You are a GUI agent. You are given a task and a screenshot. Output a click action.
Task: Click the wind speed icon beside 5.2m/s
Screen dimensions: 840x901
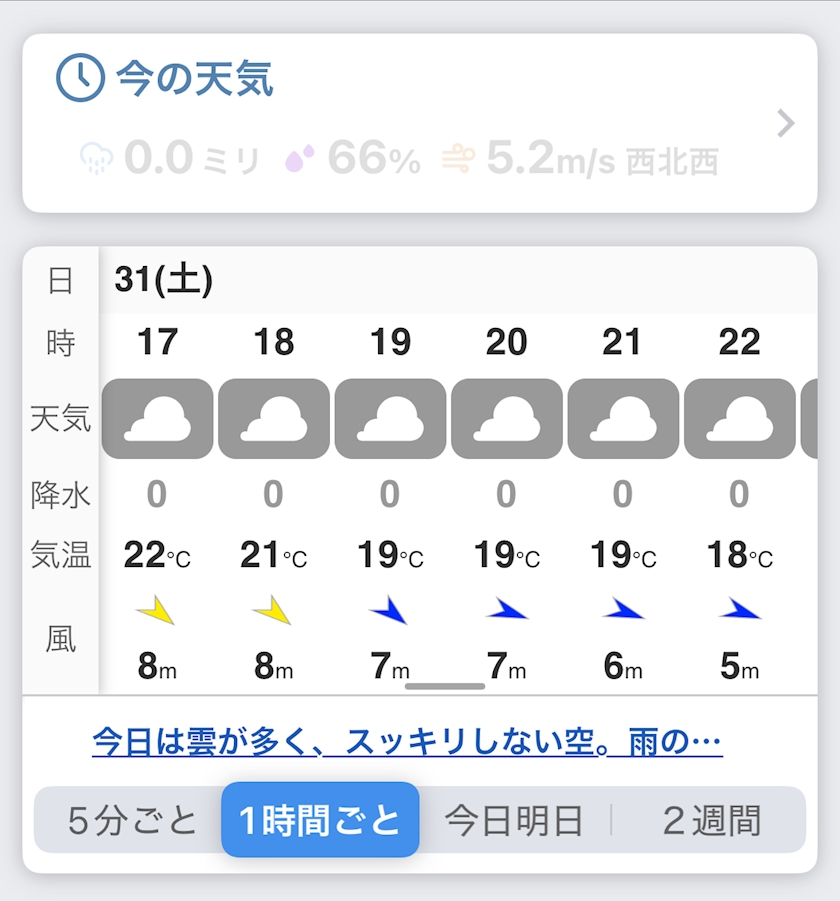[458, 158]
